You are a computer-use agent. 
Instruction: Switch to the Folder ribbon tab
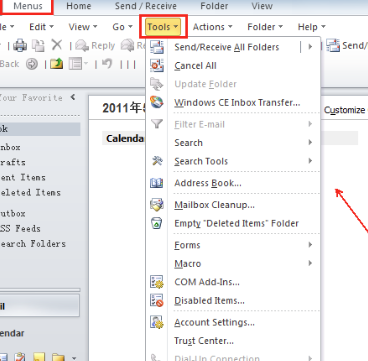tap(214, 6)
